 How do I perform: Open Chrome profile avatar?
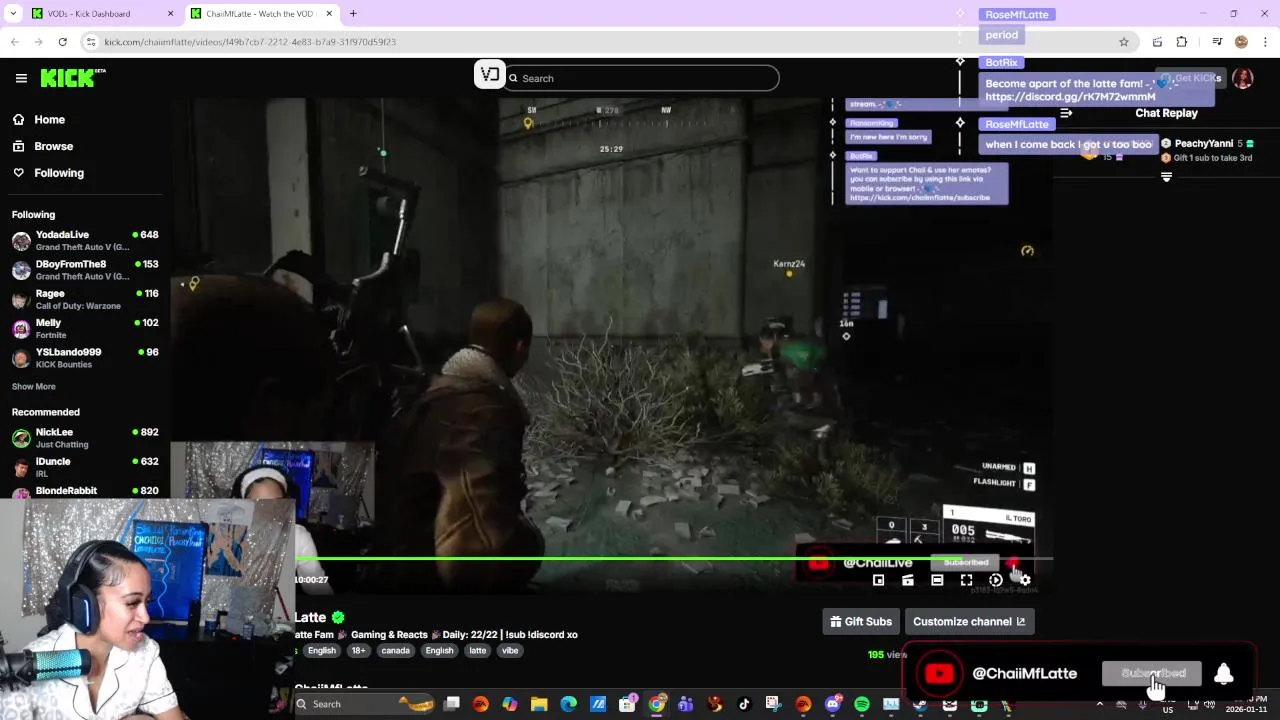tap(1241, 42)
